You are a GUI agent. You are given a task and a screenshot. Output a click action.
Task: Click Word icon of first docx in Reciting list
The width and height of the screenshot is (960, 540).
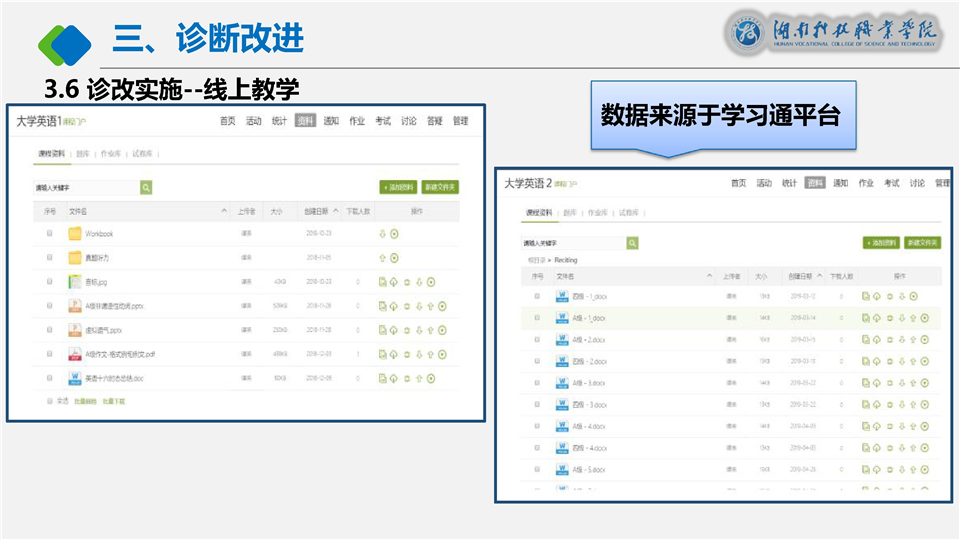coord(562,296)
